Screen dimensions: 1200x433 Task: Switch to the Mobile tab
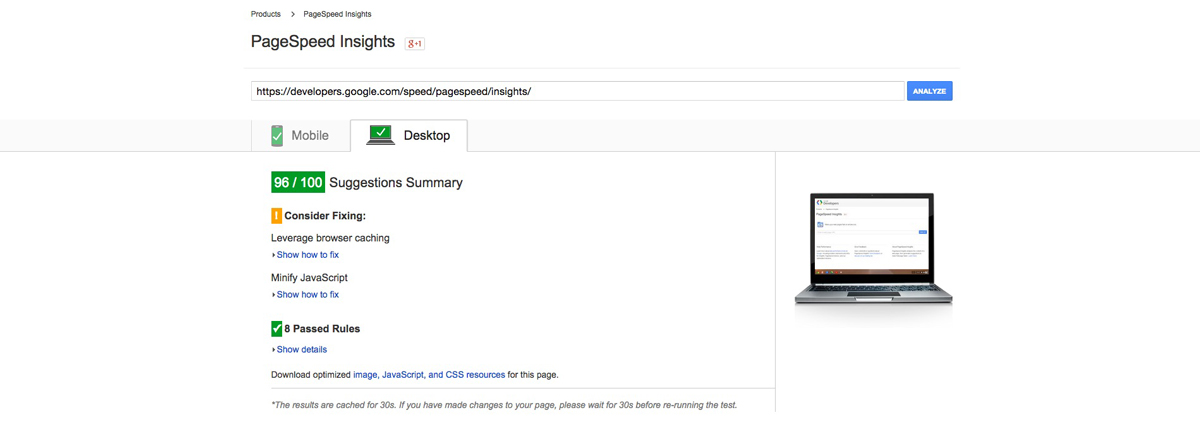click(x=300, y=136)
